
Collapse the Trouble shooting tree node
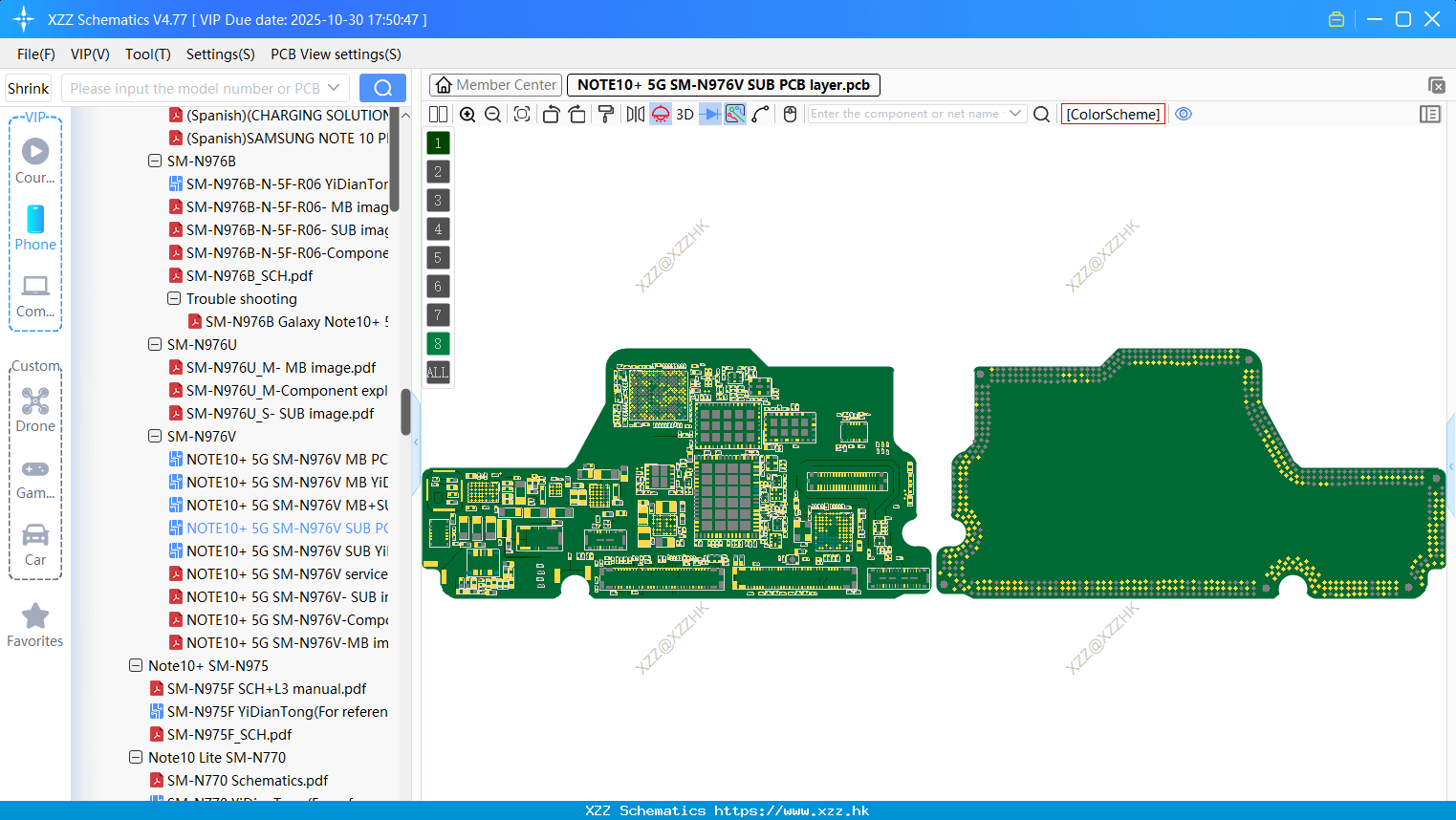click(x=174, y=298)
